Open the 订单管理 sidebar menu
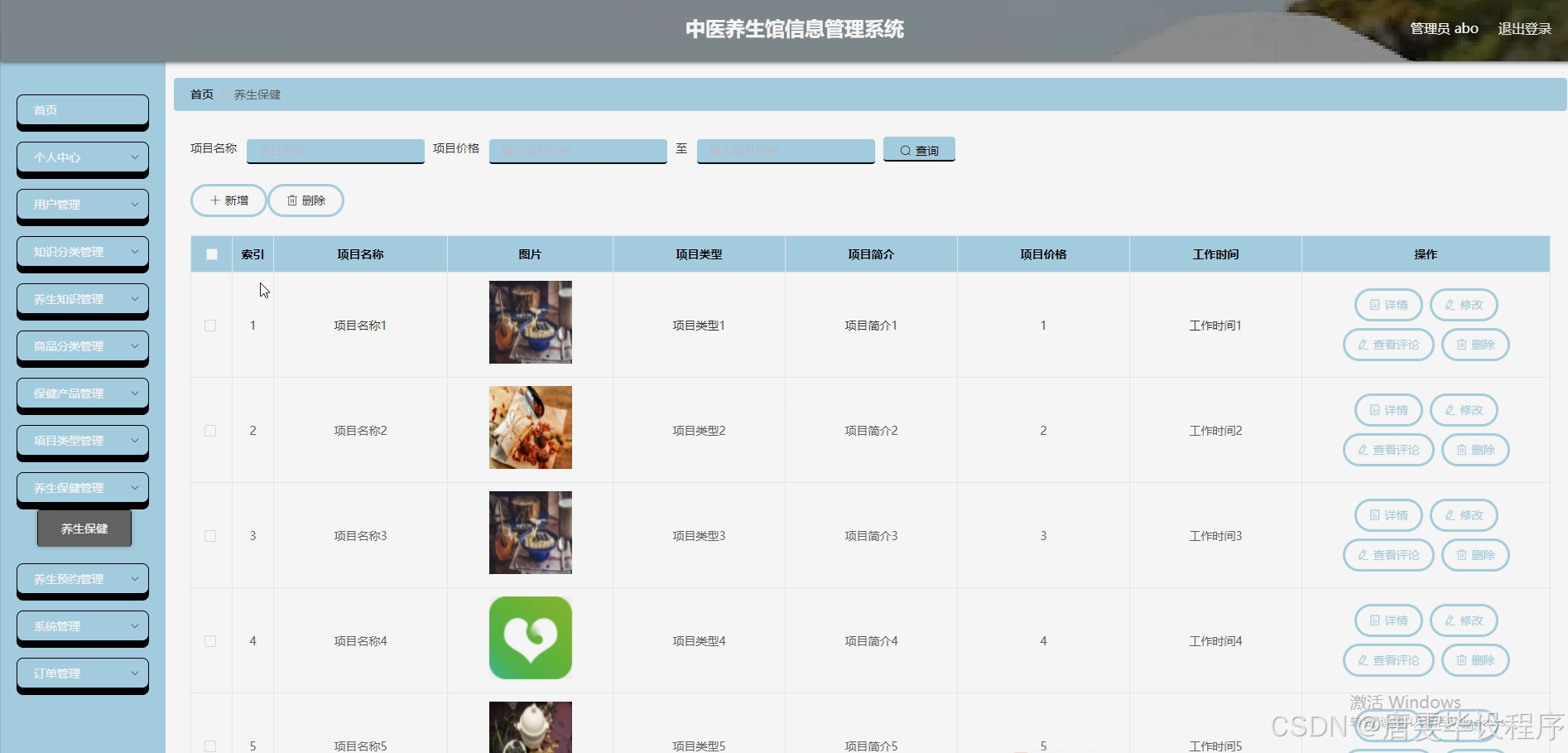Viewport: 1568px width, 753px height. pyautogui.click(x=83, y=674)
